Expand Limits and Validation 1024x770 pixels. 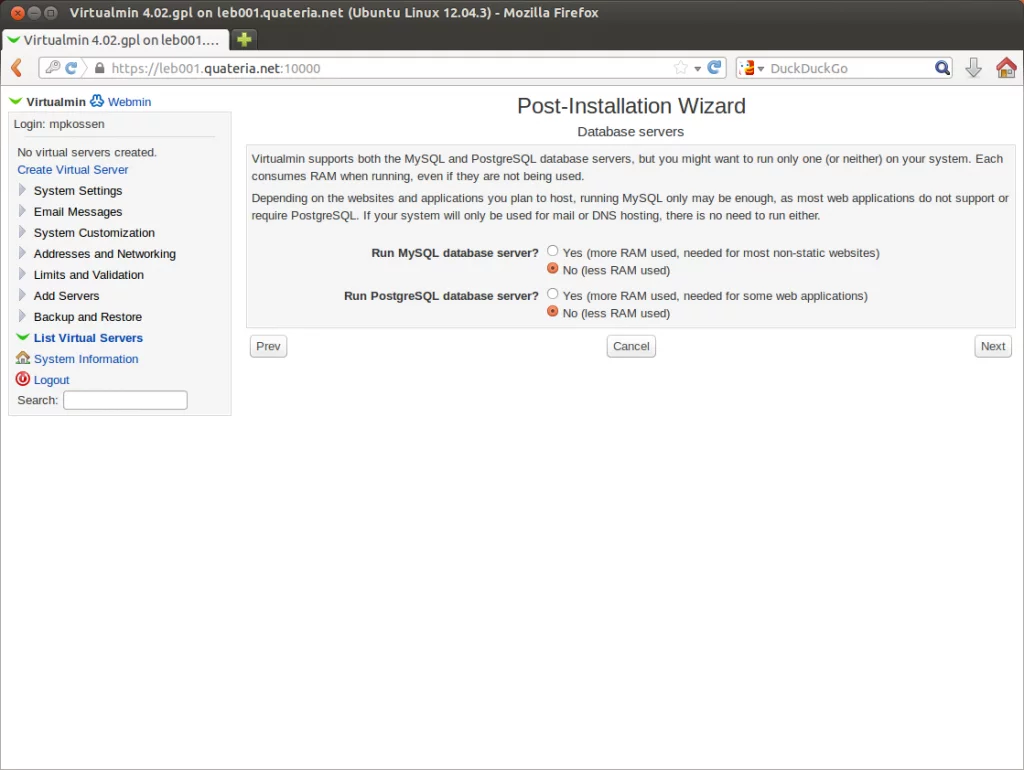[89, 274]
